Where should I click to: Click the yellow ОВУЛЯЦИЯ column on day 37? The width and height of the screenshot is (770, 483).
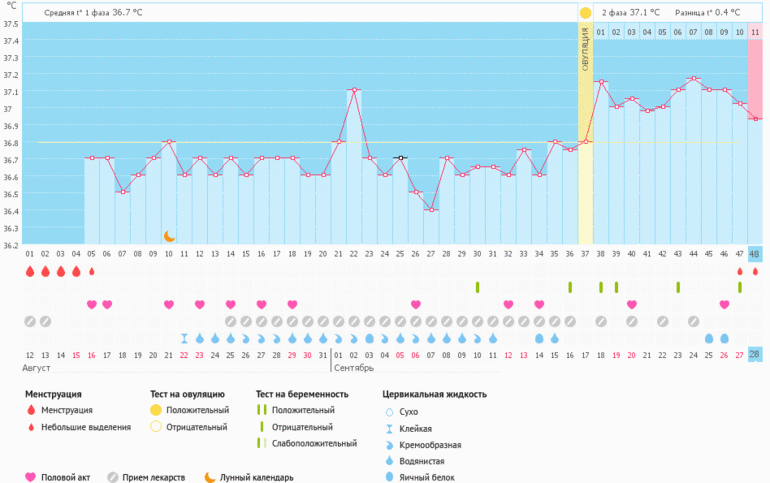[585, 134]
